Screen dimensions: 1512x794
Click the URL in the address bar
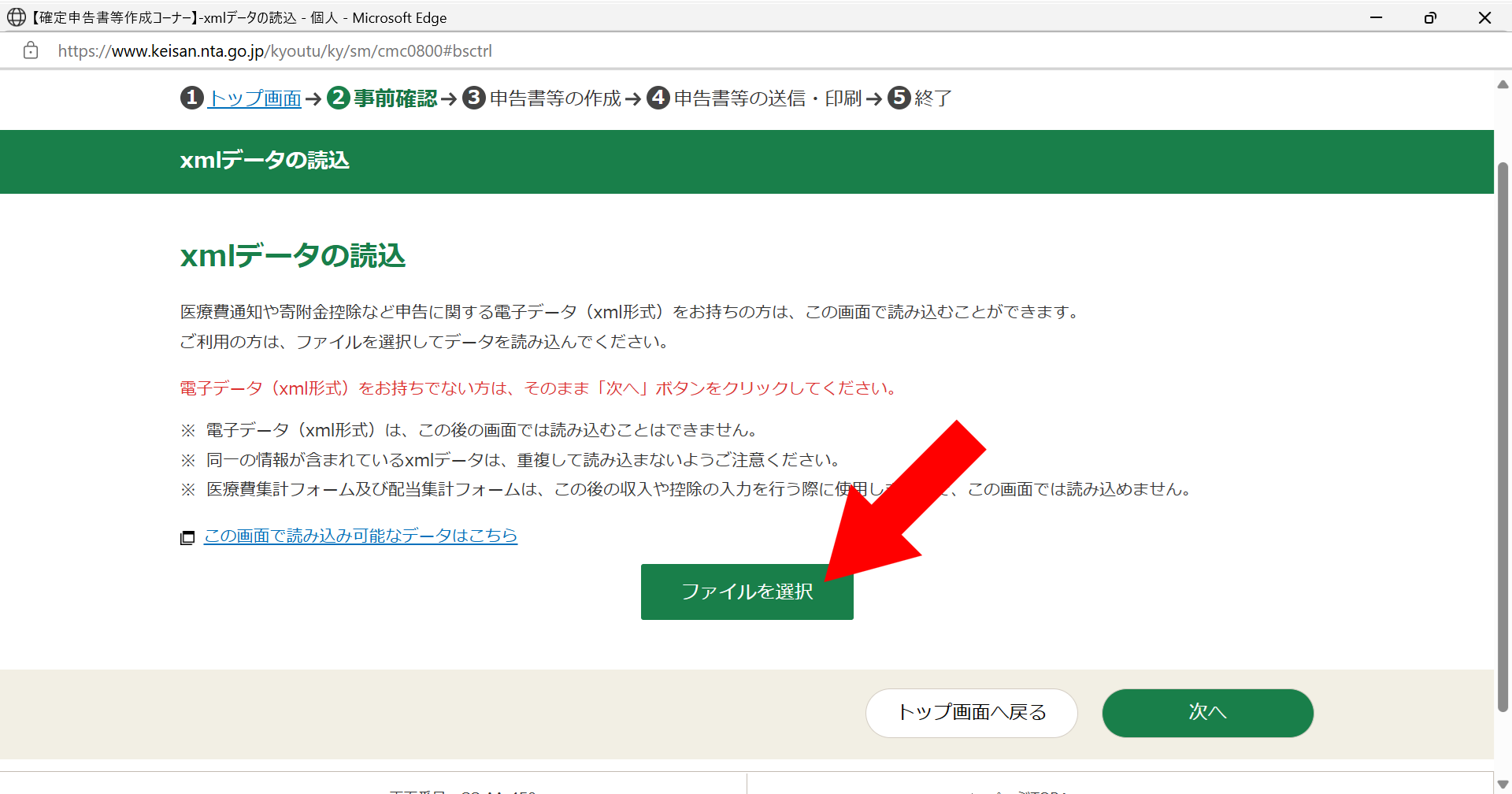[x=275, y=51]
